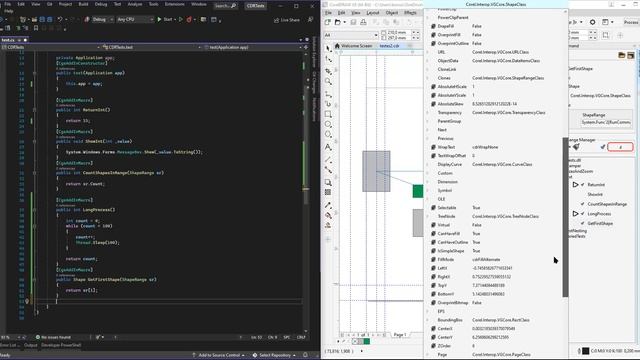This screenshot has height=360, width=640.
Task: Select the Text tool in CorelDRAW toolbox
Action: coord(328,147)
